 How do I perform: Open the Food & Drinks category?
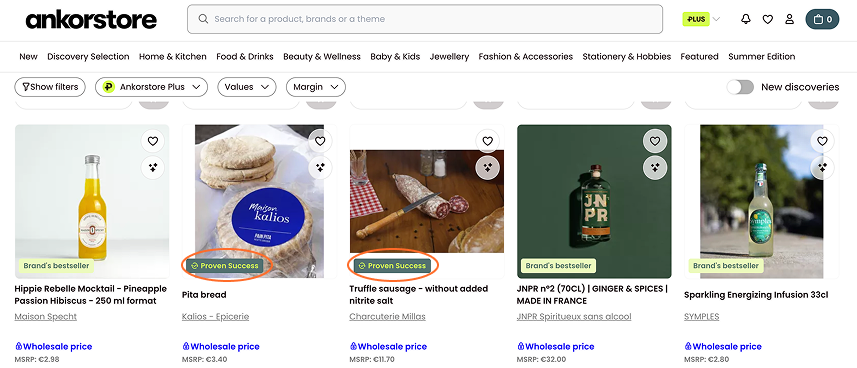(x=245, y=56)
